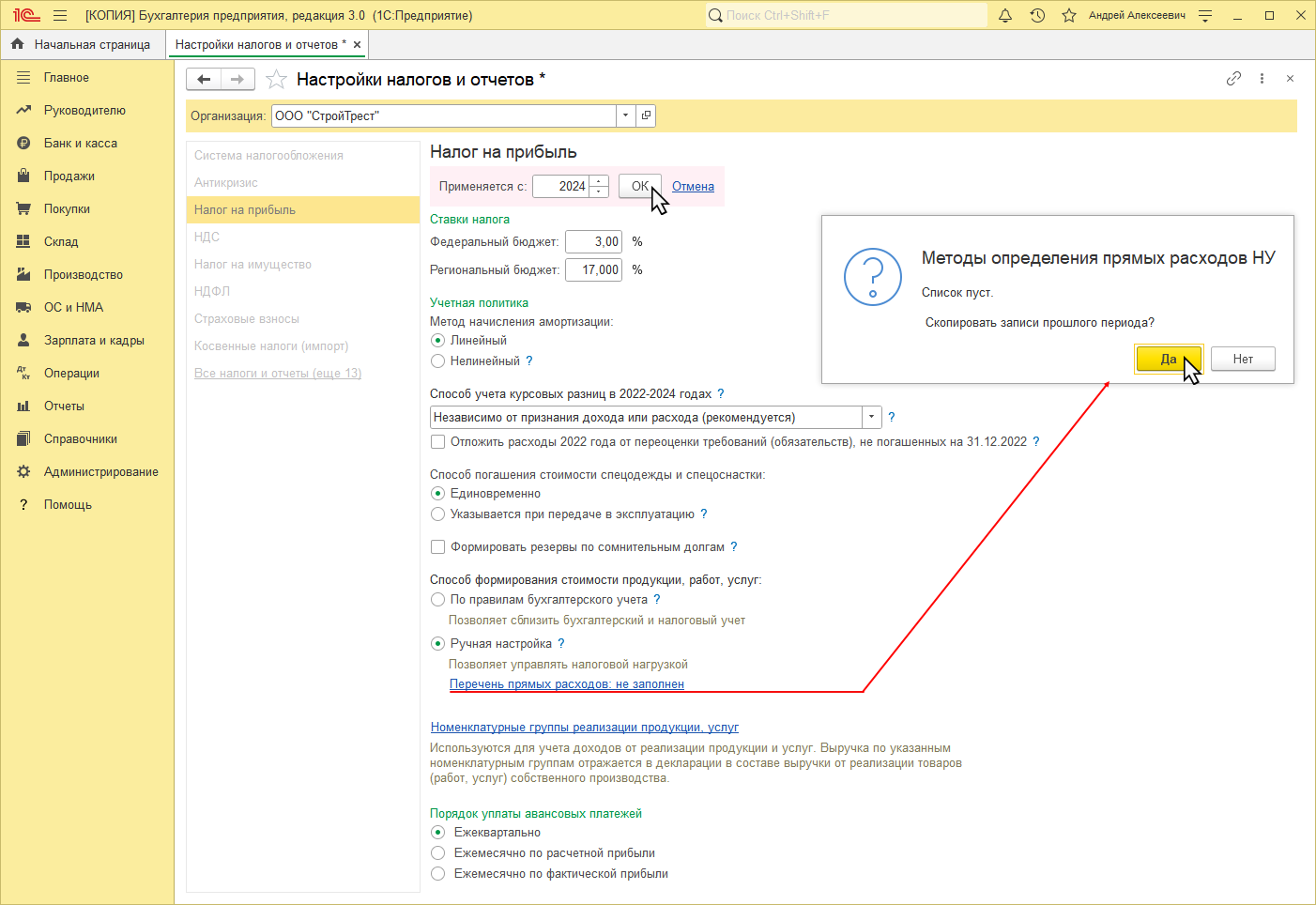Click the Администрирование gear icon
This screenshot has height=905, width=1316.
[x=23, y=472]
